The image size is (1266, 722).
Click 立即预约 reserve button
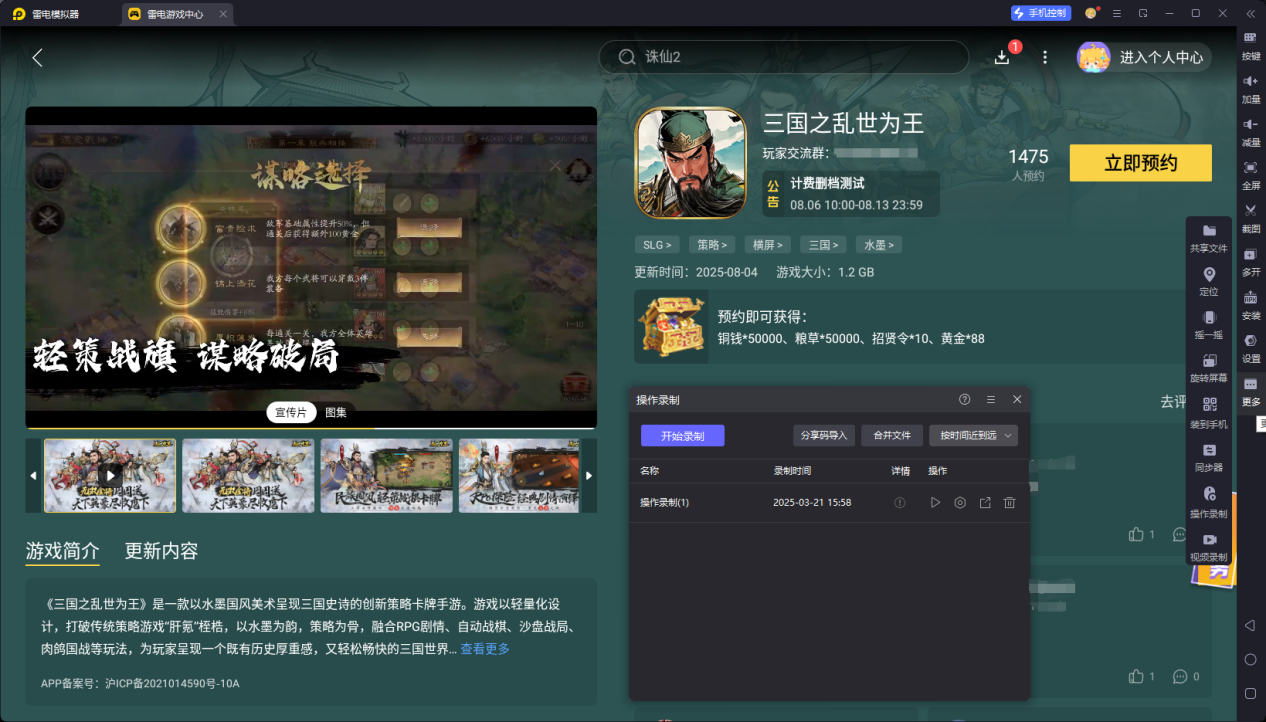(x=1140, y=163)
